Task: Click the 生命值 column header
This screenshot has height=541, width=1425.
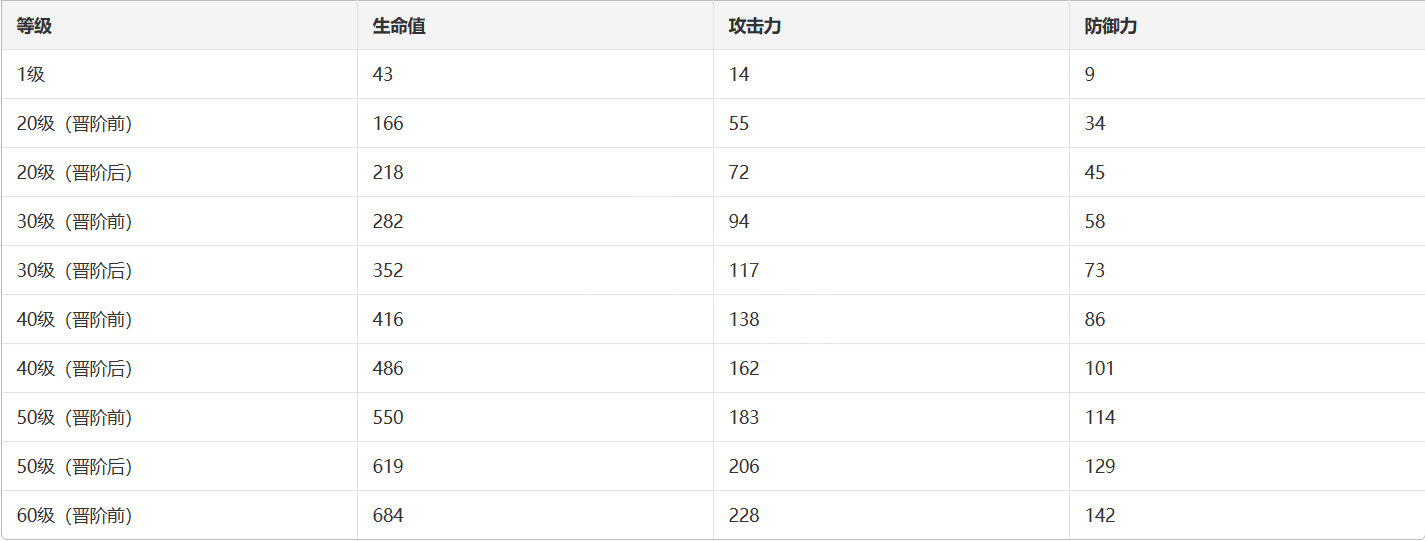Action: click(x=399, y=26)
